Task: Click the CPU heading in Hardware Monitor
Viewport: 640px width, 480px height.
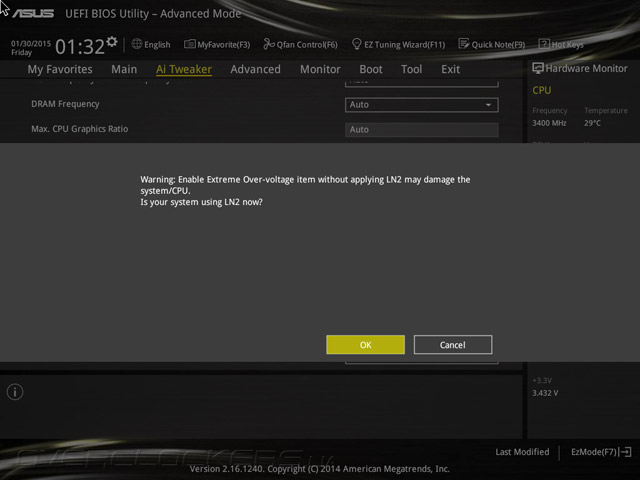Action: pos(542,90)
